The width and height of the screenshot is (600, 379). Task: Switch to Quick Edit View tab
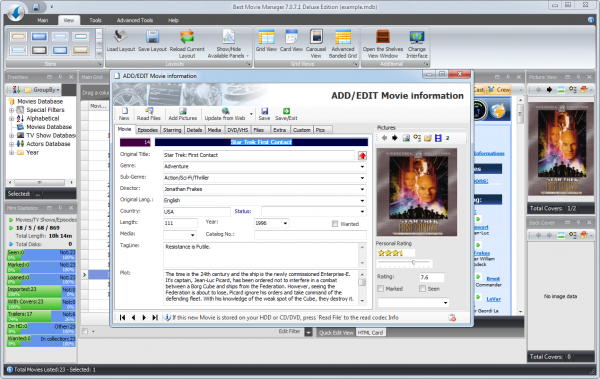click(x=336, y=333)
